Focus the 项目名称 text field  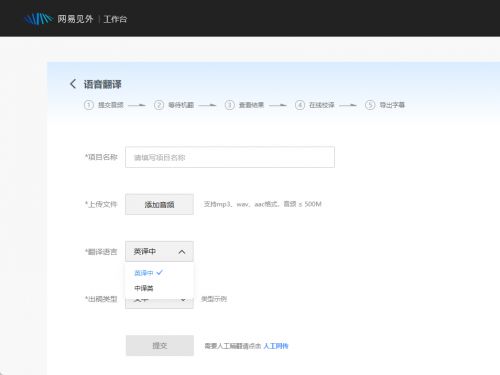pos(230,157)
